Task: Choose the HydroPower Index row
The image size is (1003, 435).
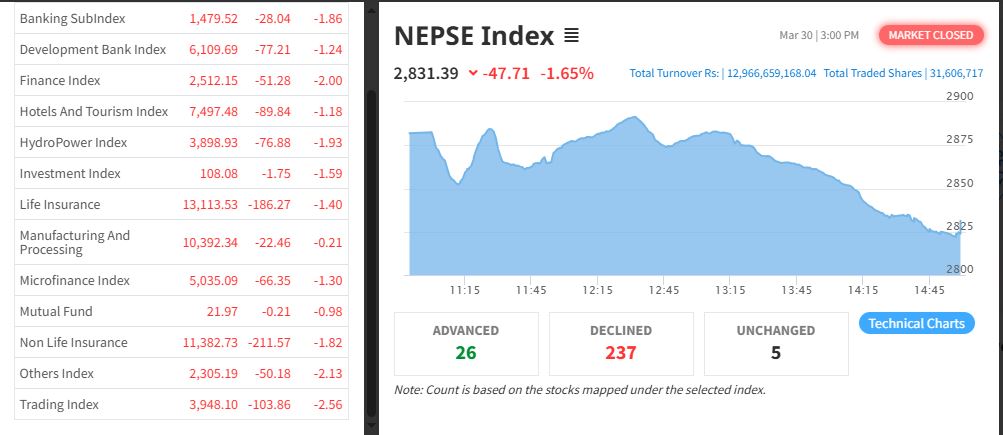Action: [x=73, y=143]
